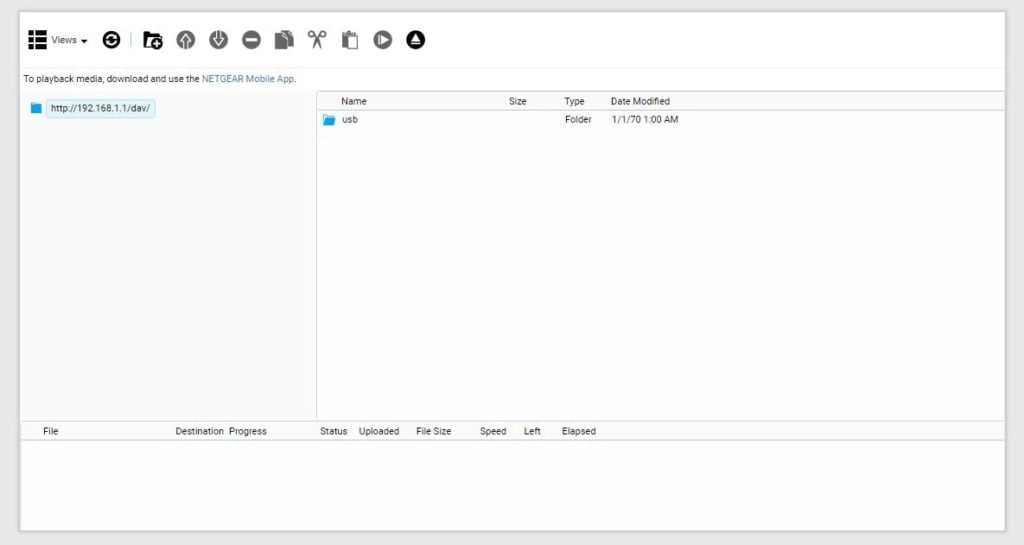The height and width of the screenshot is (545, 1024).
Task: Create a new folder with toolbar icon
Action: (x=152, y=40)
